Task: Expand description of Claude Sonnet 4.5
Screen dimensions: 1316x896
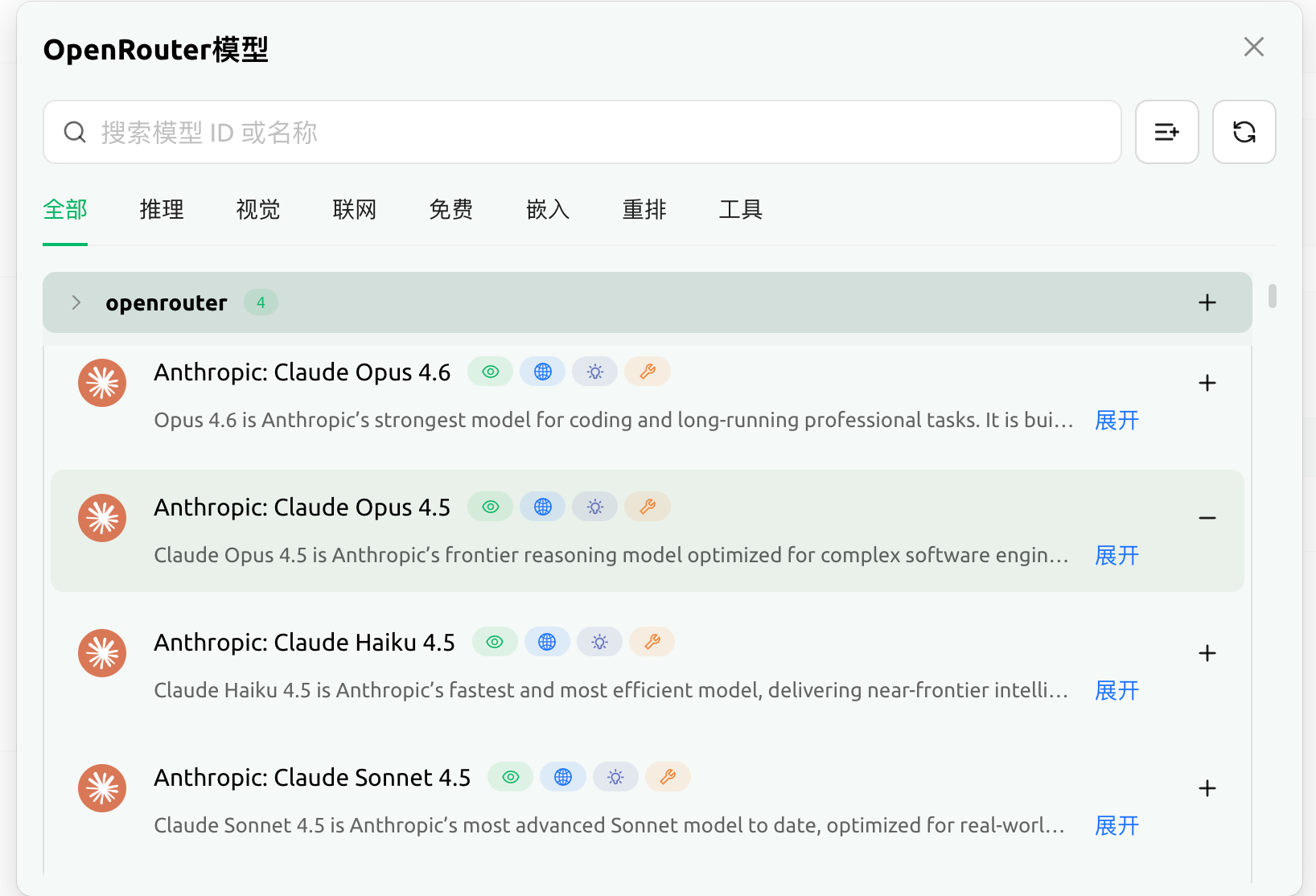Action: tap(1117, 825)
